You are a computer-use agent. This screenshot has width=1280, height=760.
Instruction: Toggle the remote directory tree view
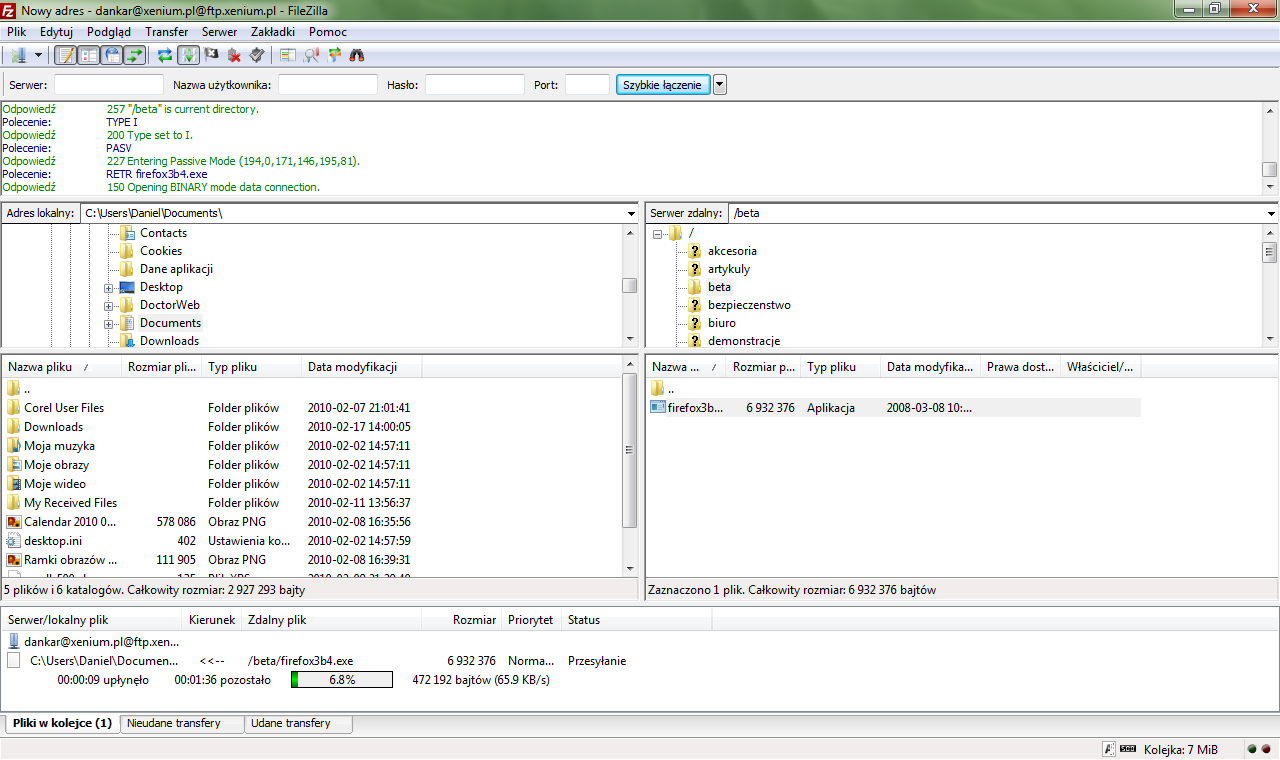tap(112, 55)
